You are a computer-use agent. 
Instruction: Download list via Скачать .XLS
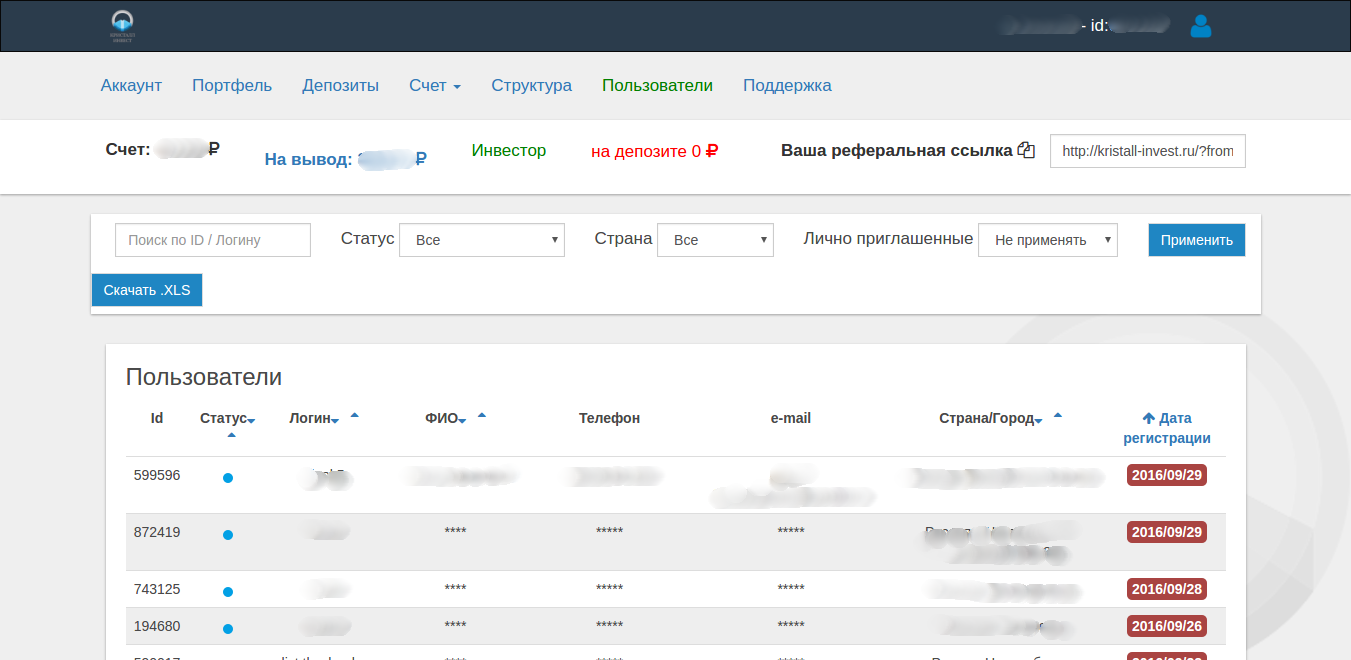(147, 290)
